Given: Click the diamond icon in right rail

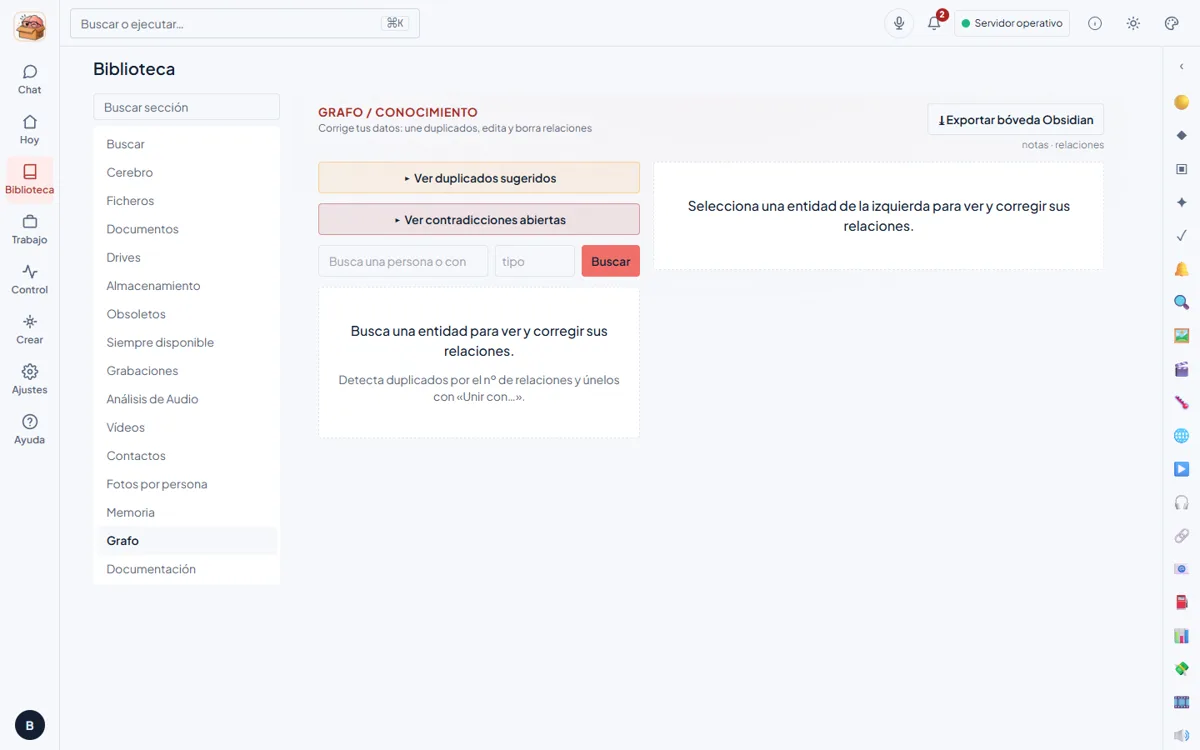Looking at the screenshot, I should tap(1182, 135).
